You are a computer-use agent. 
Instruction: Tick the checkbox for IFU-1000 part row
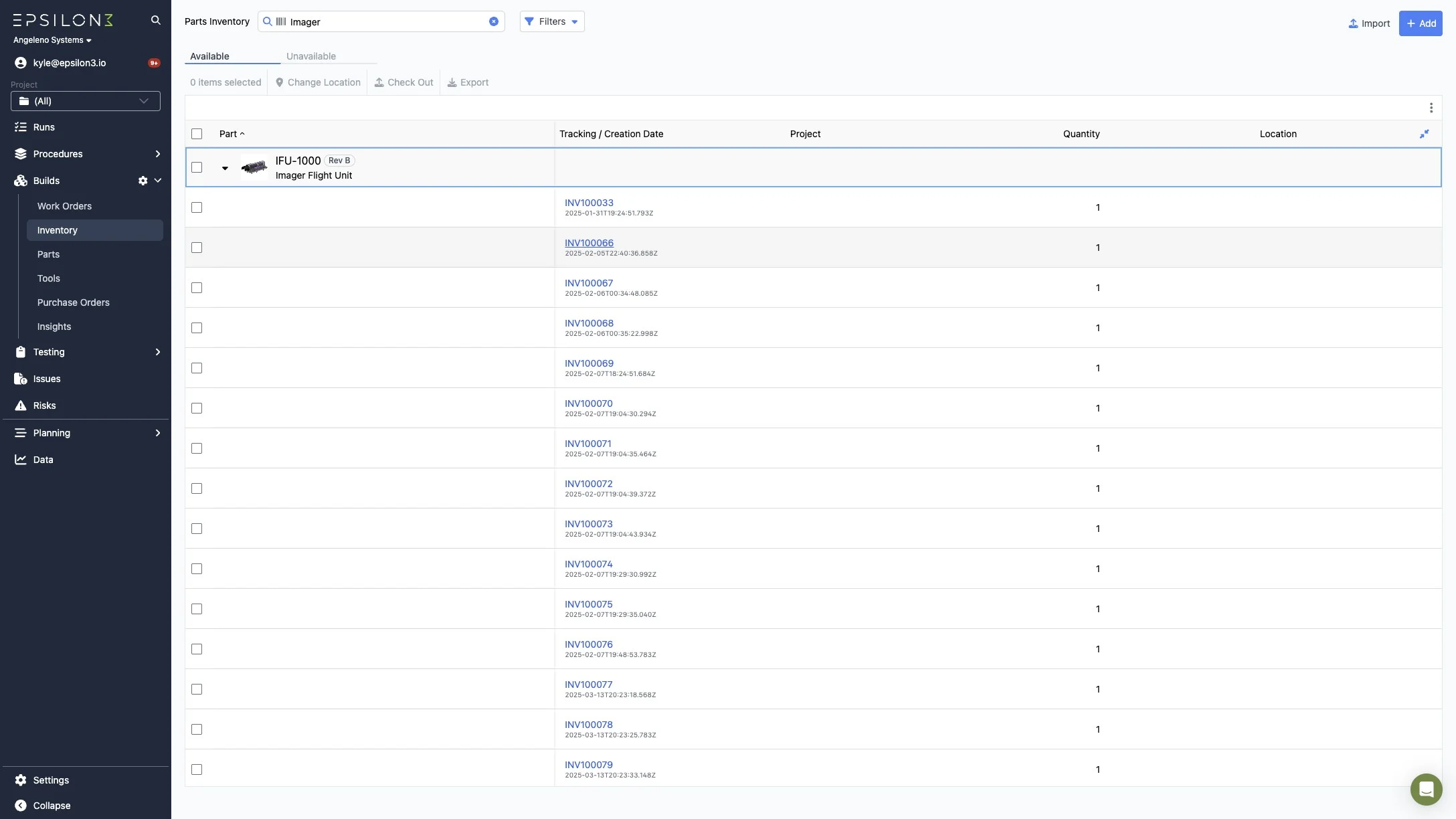click(197, 167)
